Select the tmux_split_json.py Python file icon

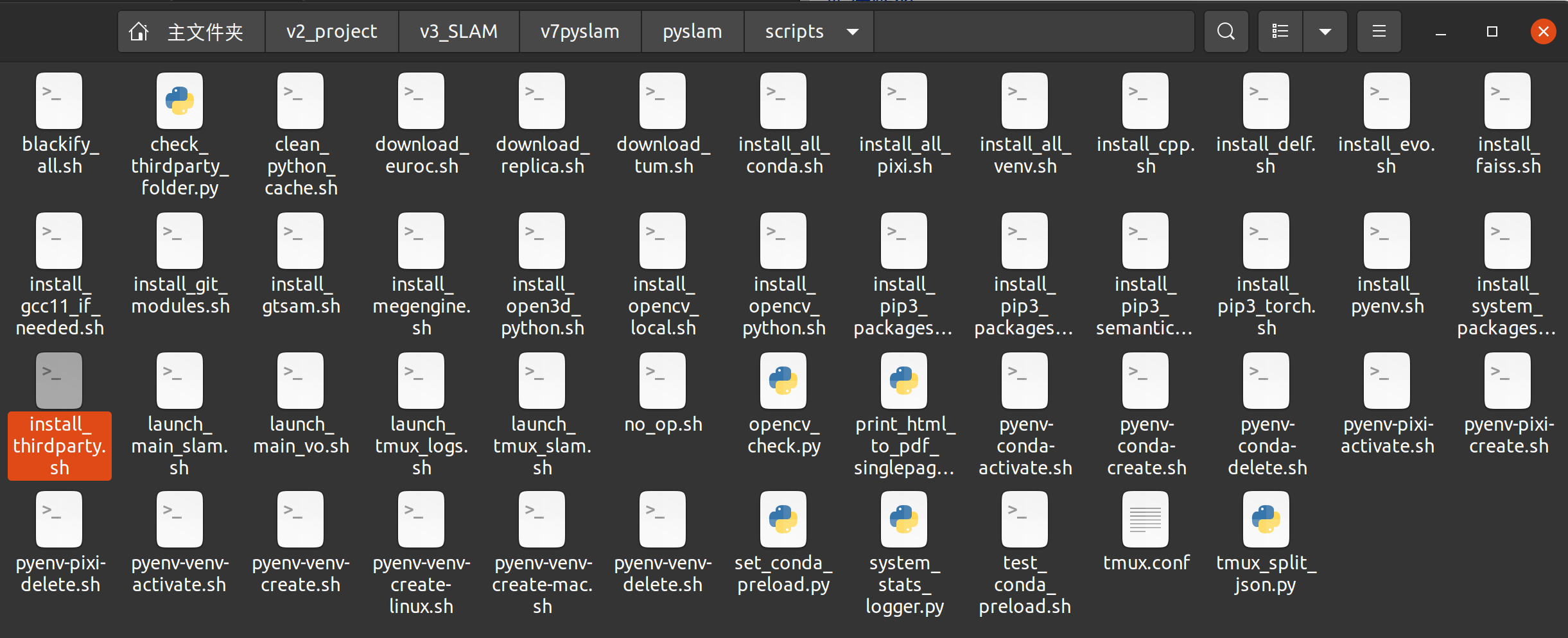(x=1266, y=519)
